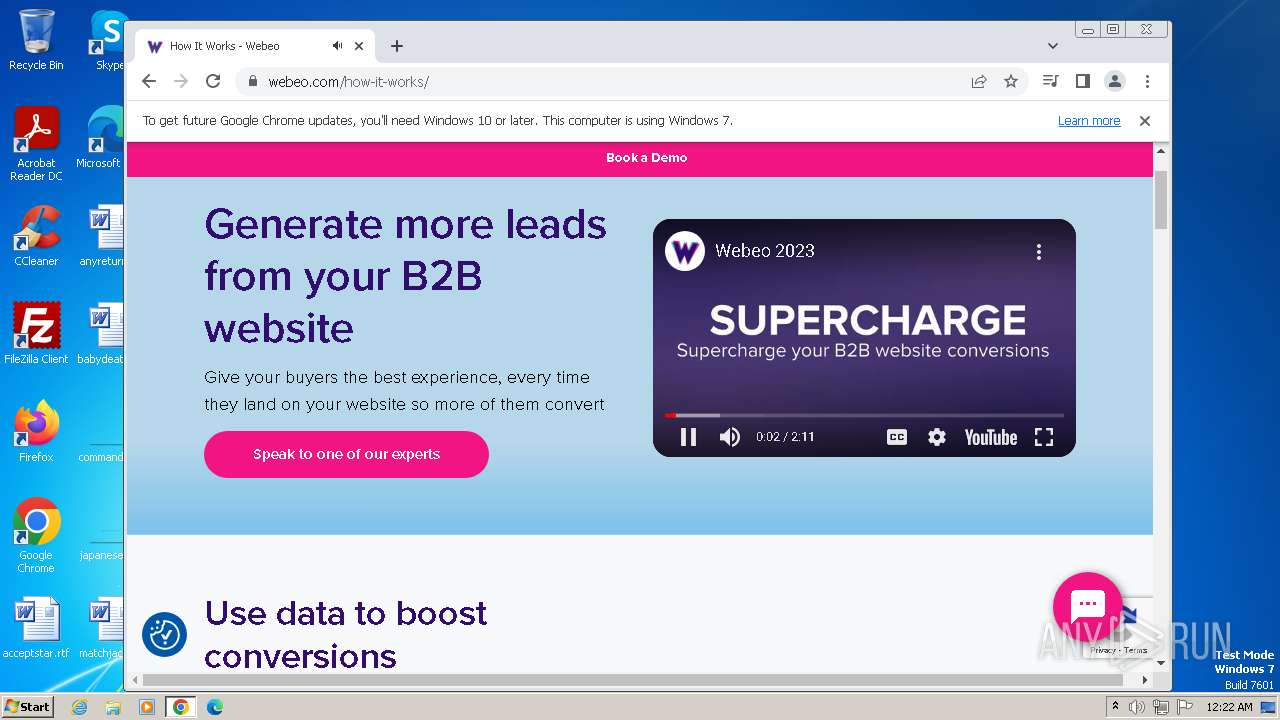This screenshot has width=1280, height=720.
Task: Click the Webeo channel logo in video
Action: [685, 251]
